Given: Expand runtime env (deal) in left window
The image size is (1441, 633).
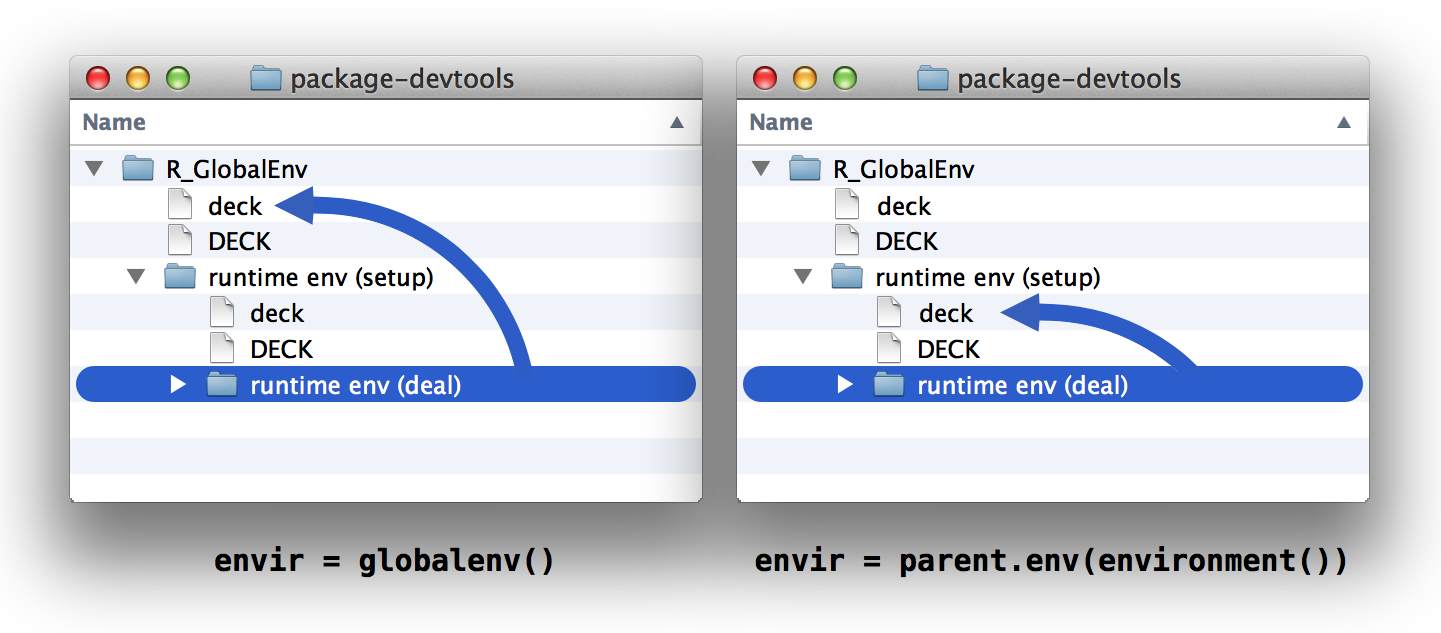Looking at the screenshot, I should (179, 384).
